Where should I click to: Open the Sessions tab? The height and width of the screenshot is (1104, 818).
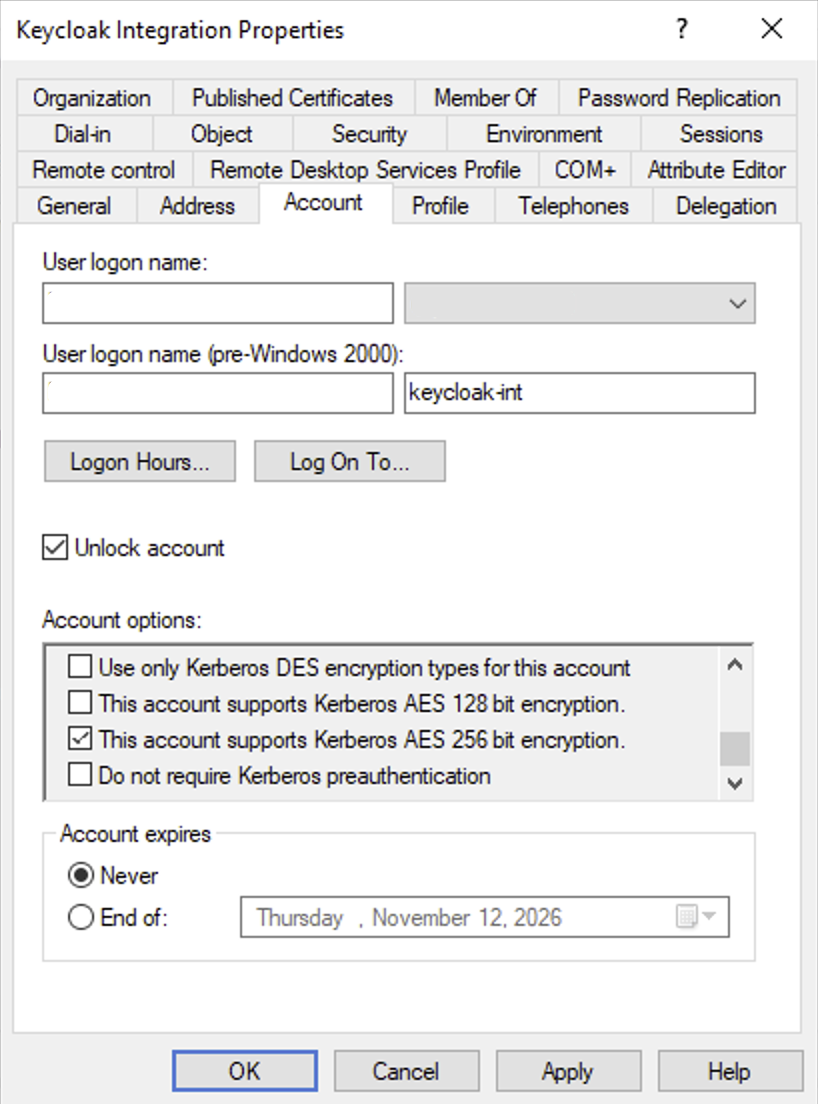click(x=721, y=134)
